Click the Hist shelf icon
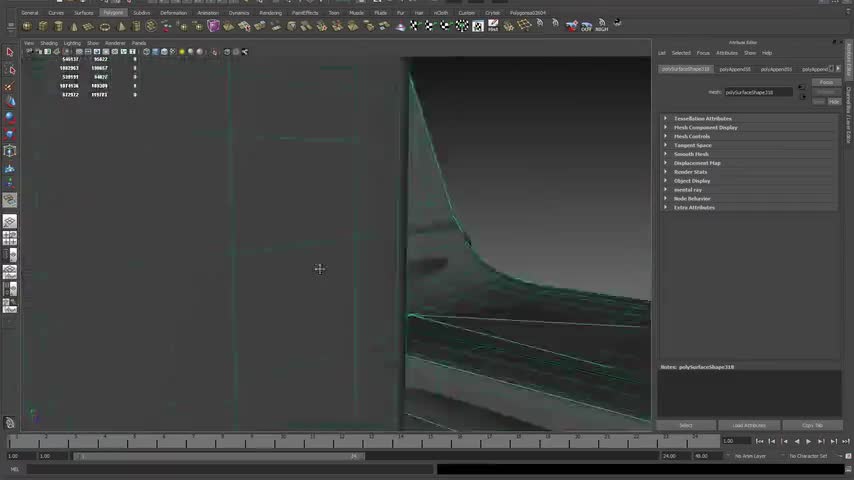Viewport: 854px width, 480px height. tap(493, 25)
